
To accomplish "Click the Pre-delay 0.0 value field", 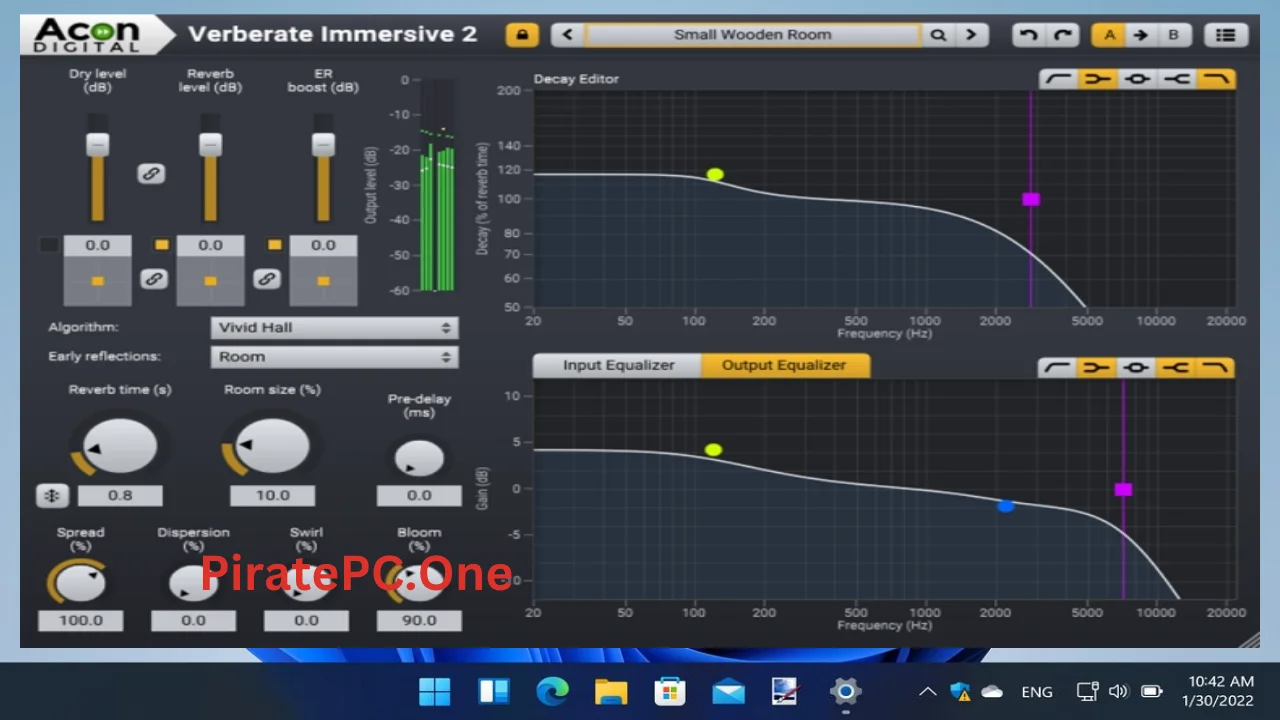I will coord(419,495).
